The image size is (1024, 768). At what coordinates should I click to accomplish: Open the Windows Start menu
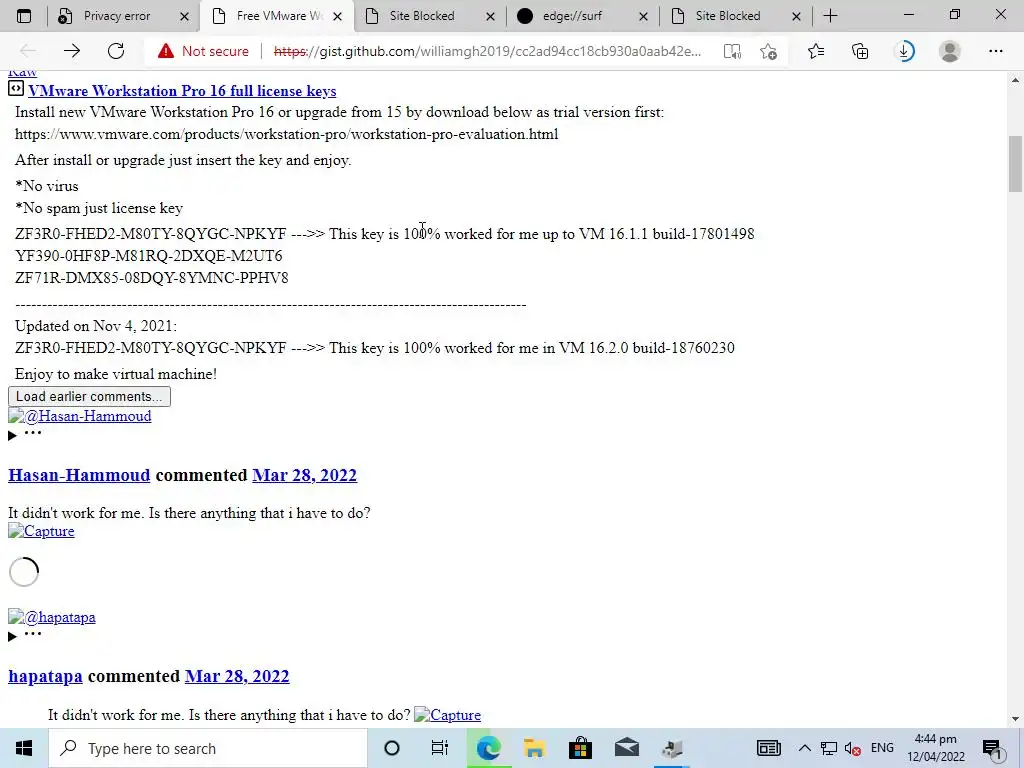pos(24,748)
